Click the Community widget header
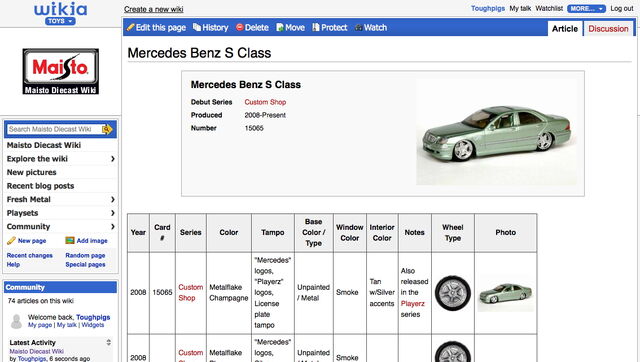 pos(60,287)
